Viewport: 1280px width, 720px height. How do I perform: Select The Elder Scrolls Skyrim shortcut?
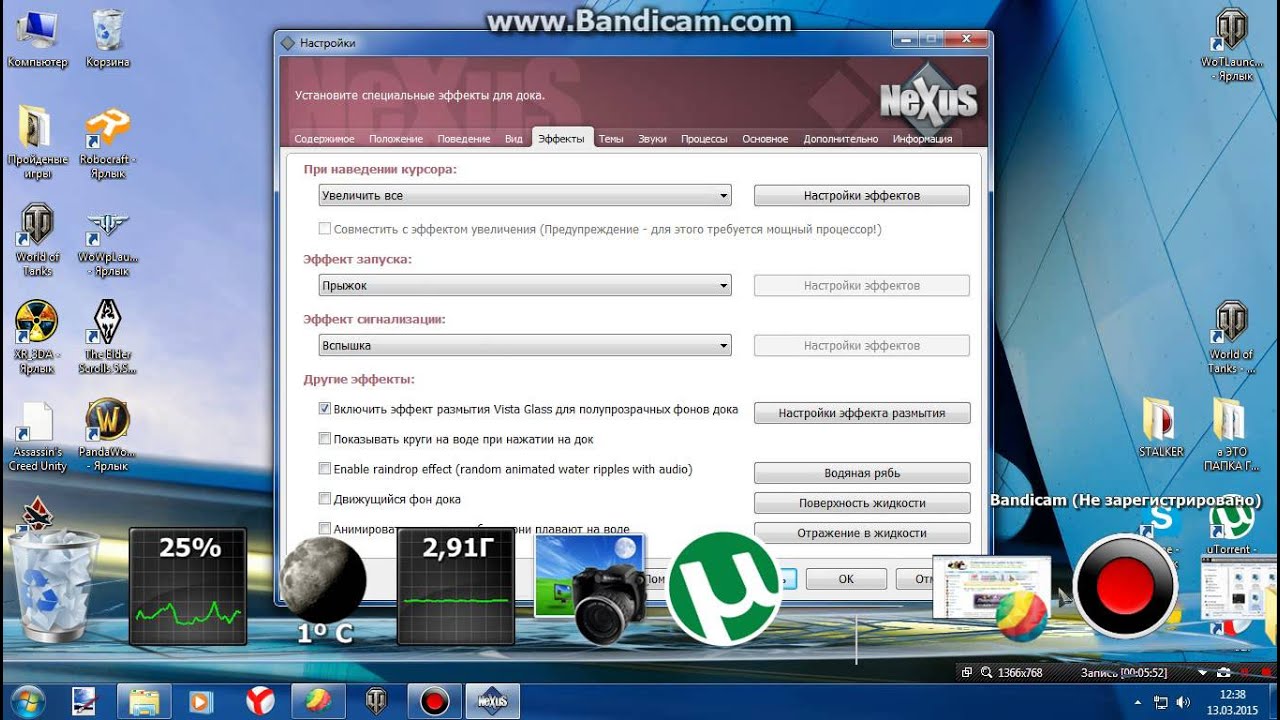tap(107, 336)
